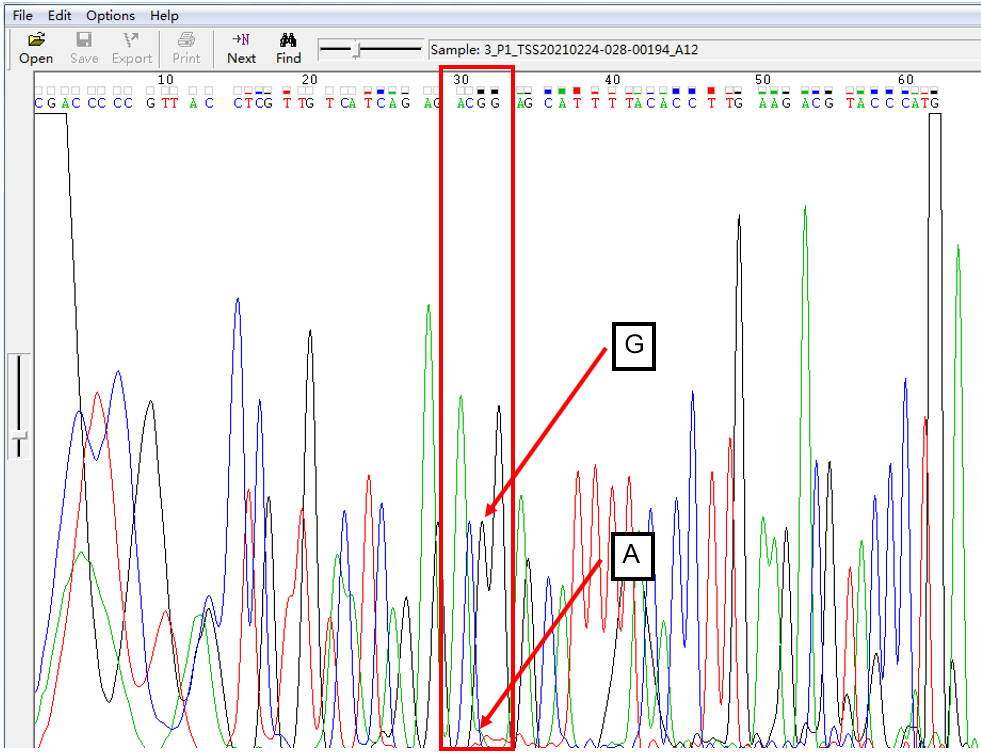
Task: Open the Help menu
Action: (x=164, y=16)
